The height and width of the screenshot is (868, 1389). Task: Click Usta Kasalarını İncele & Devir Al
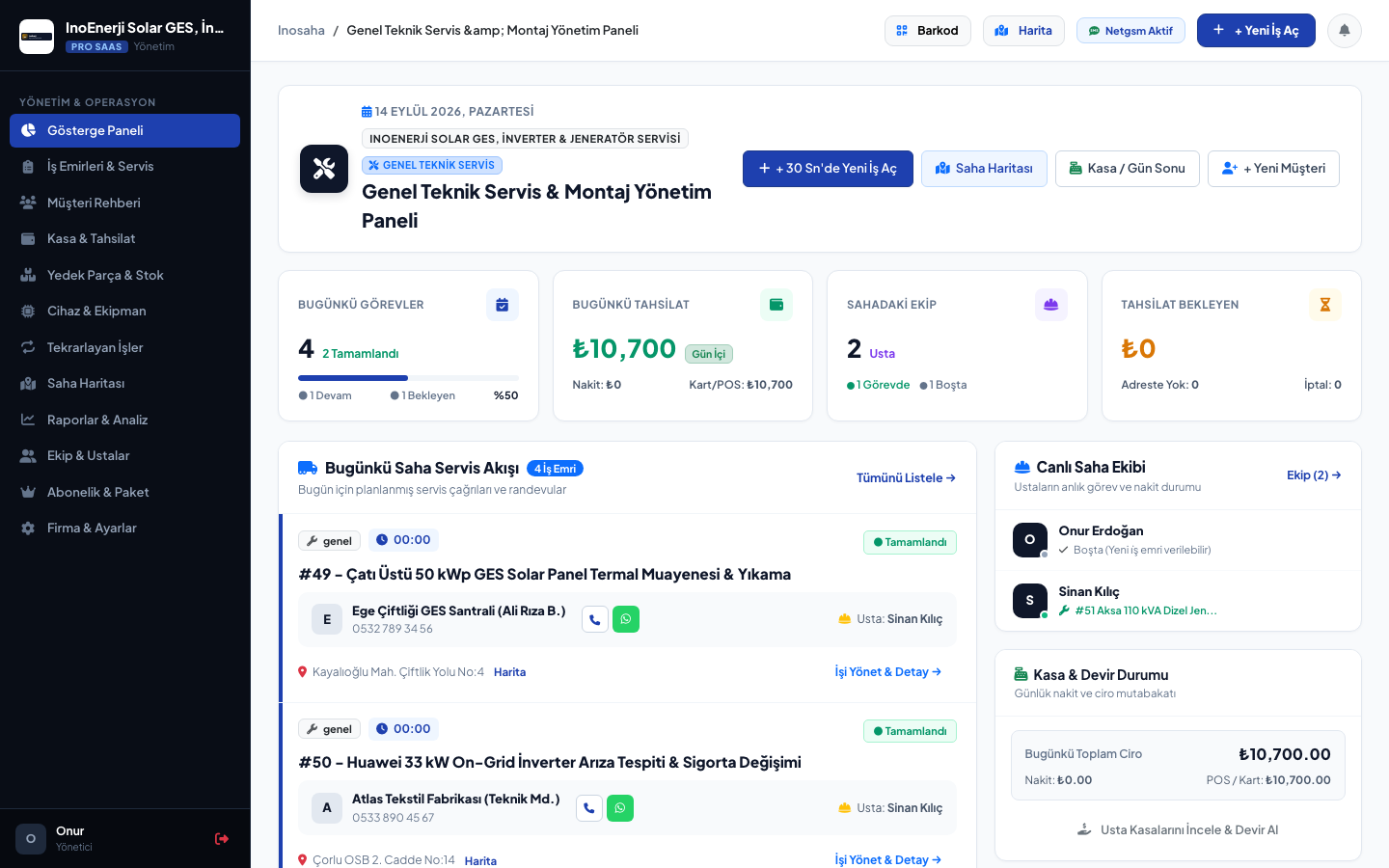(1178, 829)
